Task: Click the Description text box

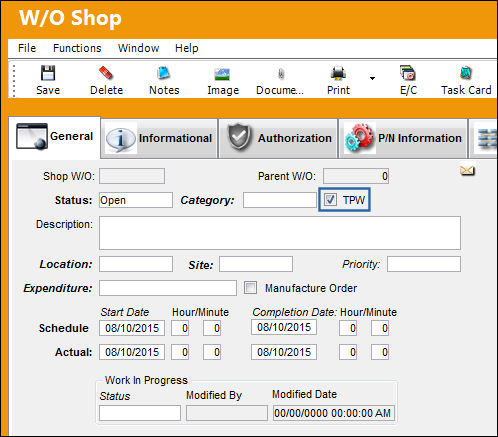Action: 280,233
